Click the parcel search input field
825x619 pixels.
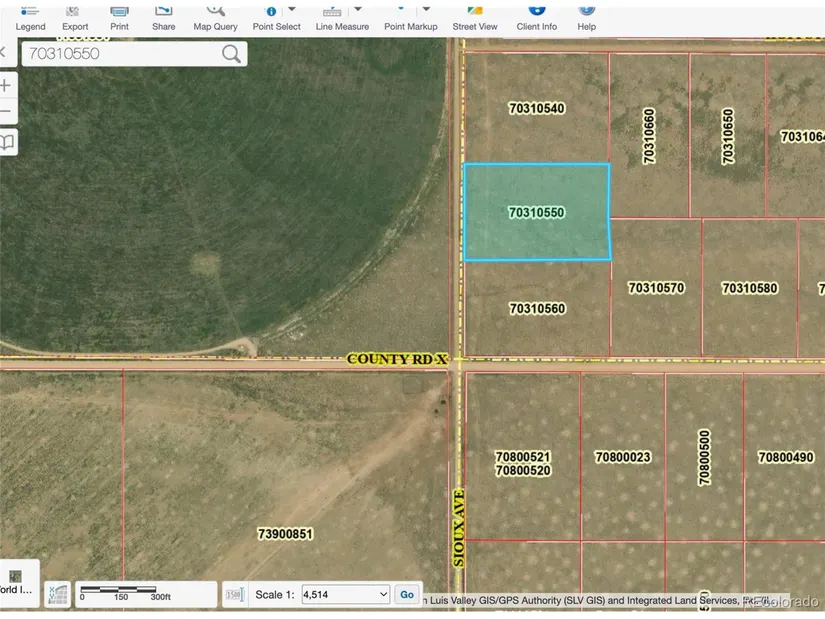[x=120, y=54]
